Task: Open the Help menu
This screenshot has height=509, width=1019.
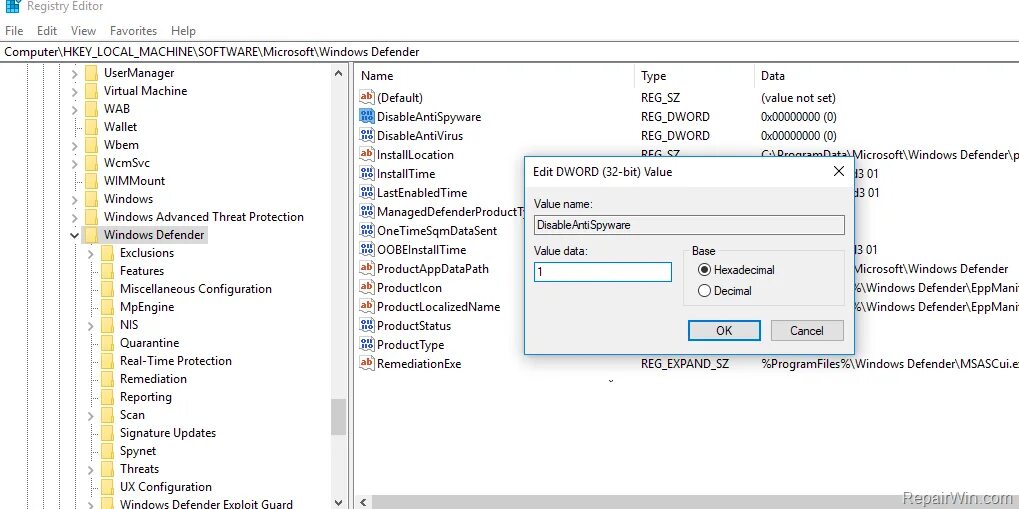Action: (183, 31)
